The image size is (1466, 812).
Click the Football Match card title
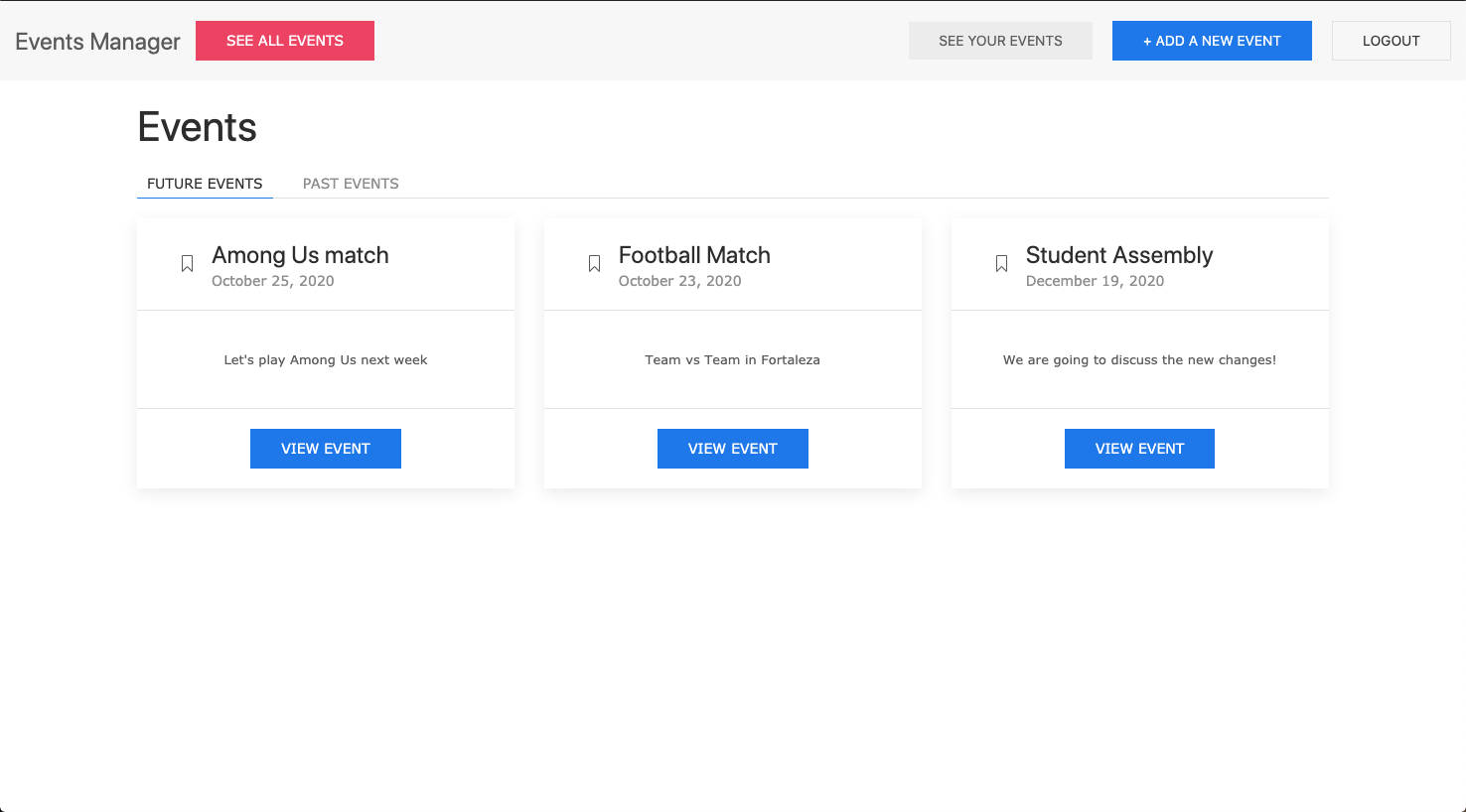(694, 255)
